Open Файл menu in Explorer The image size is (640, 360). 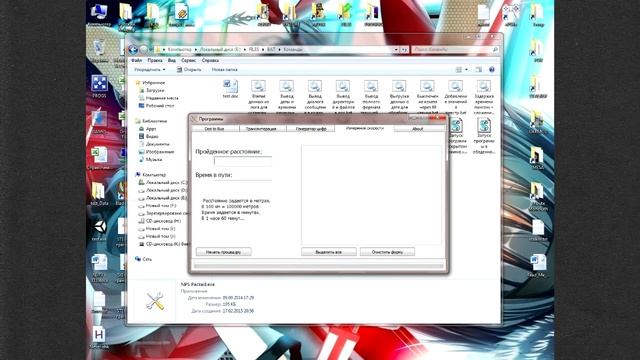[x=136, y=60]
